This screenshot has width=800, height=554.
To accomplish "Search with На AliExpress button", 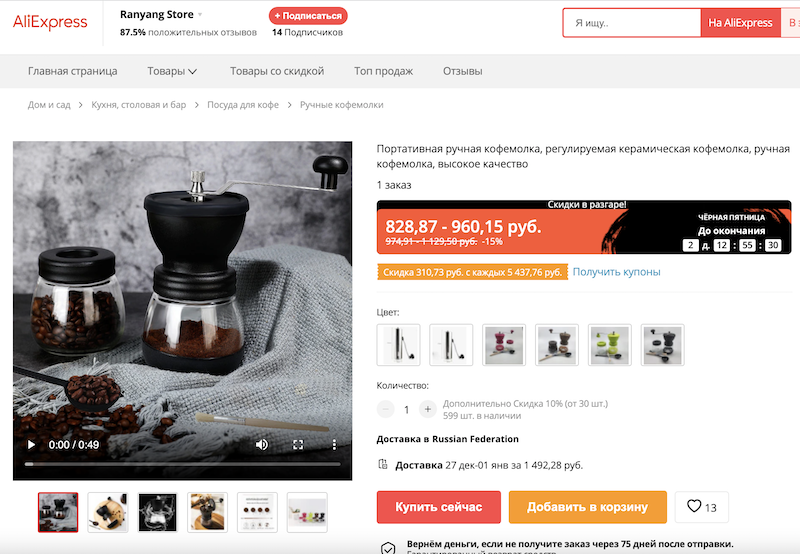I will (x=740, y=23).
